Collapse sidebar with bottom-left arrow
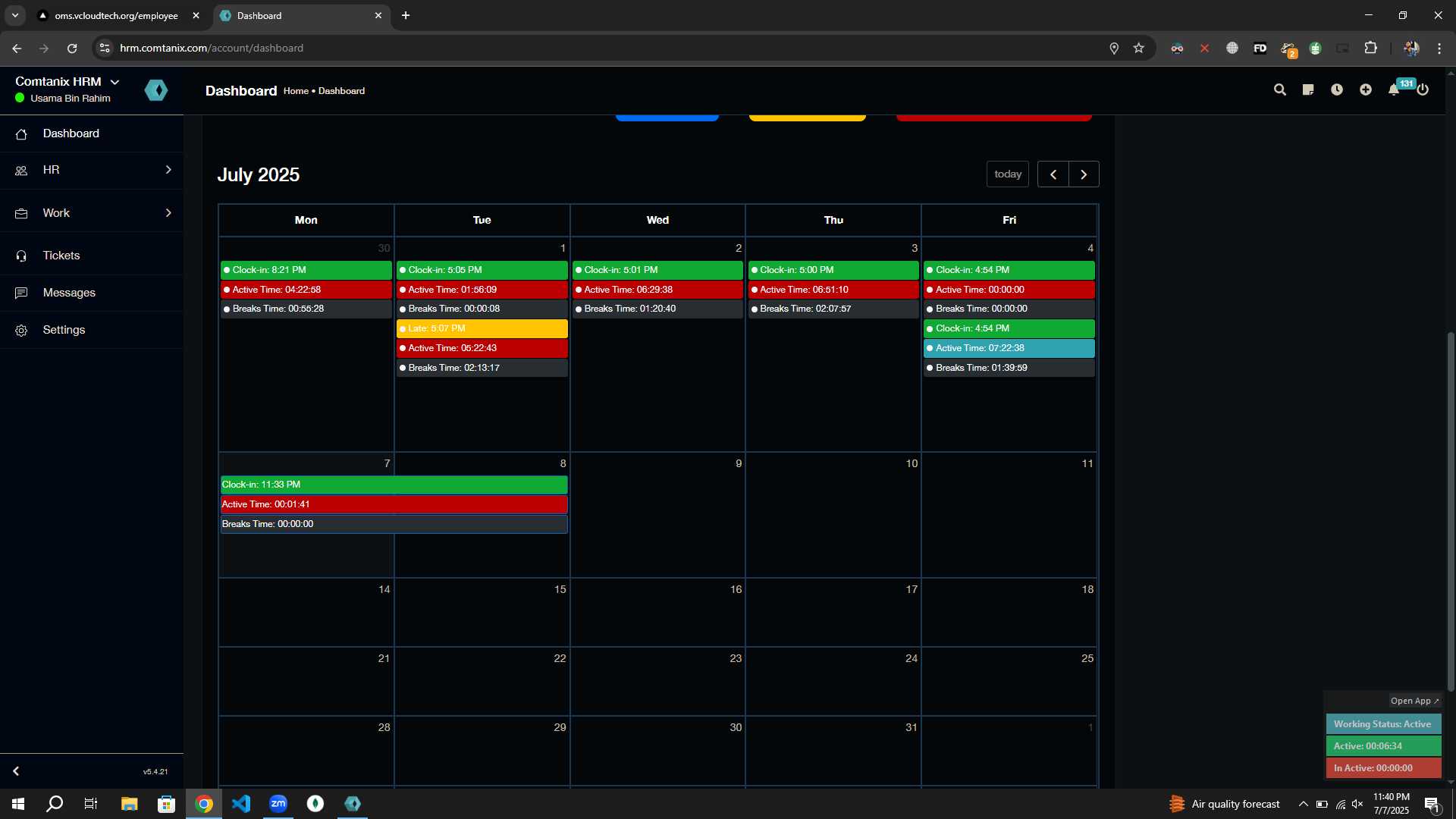The width and height of the screenshot is (1456, 819). click(x=16, y=771)
